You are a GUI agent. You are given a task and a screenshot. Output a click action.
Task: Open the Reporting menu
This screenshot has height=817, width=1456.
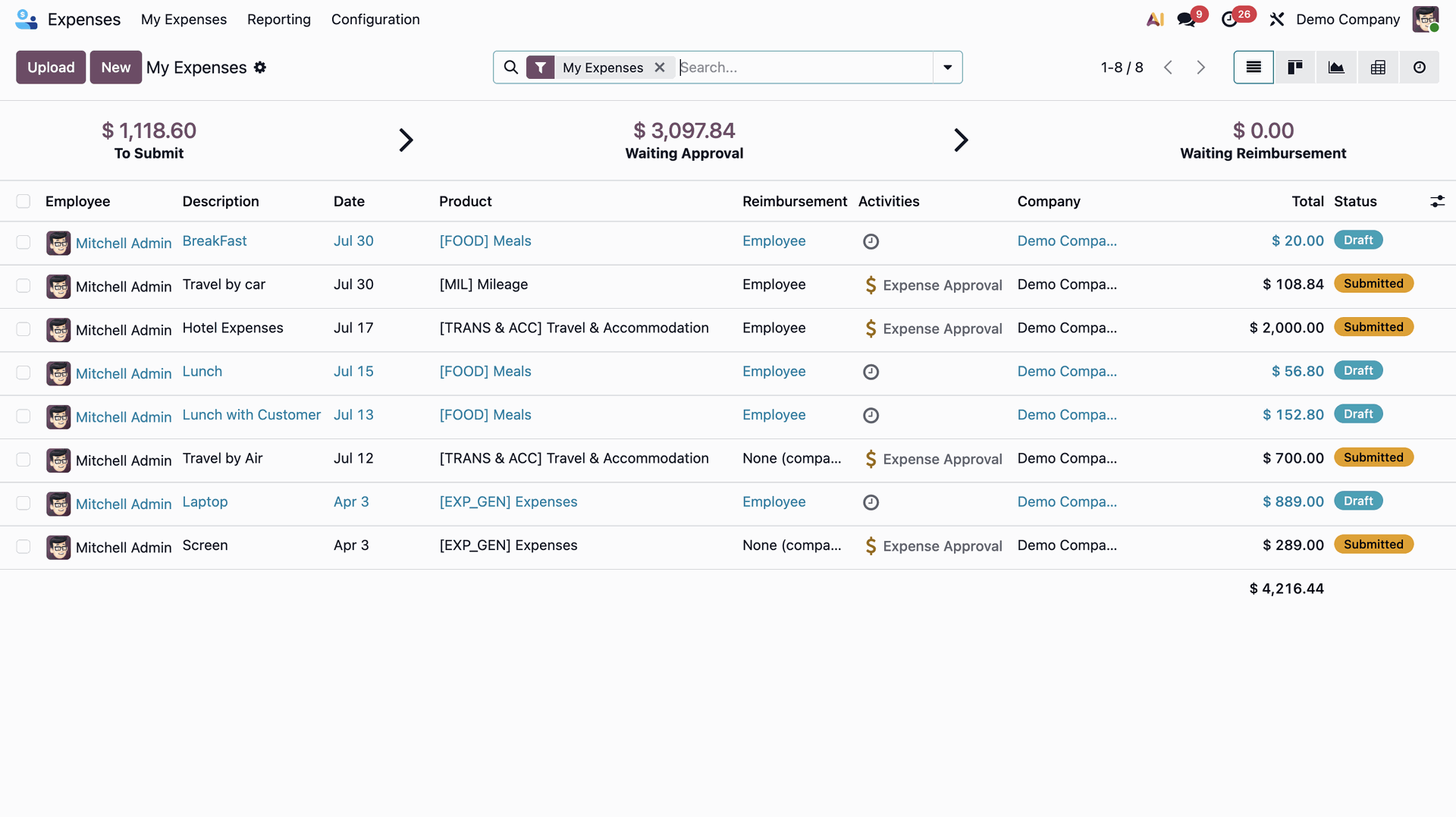tap(279, 20)
